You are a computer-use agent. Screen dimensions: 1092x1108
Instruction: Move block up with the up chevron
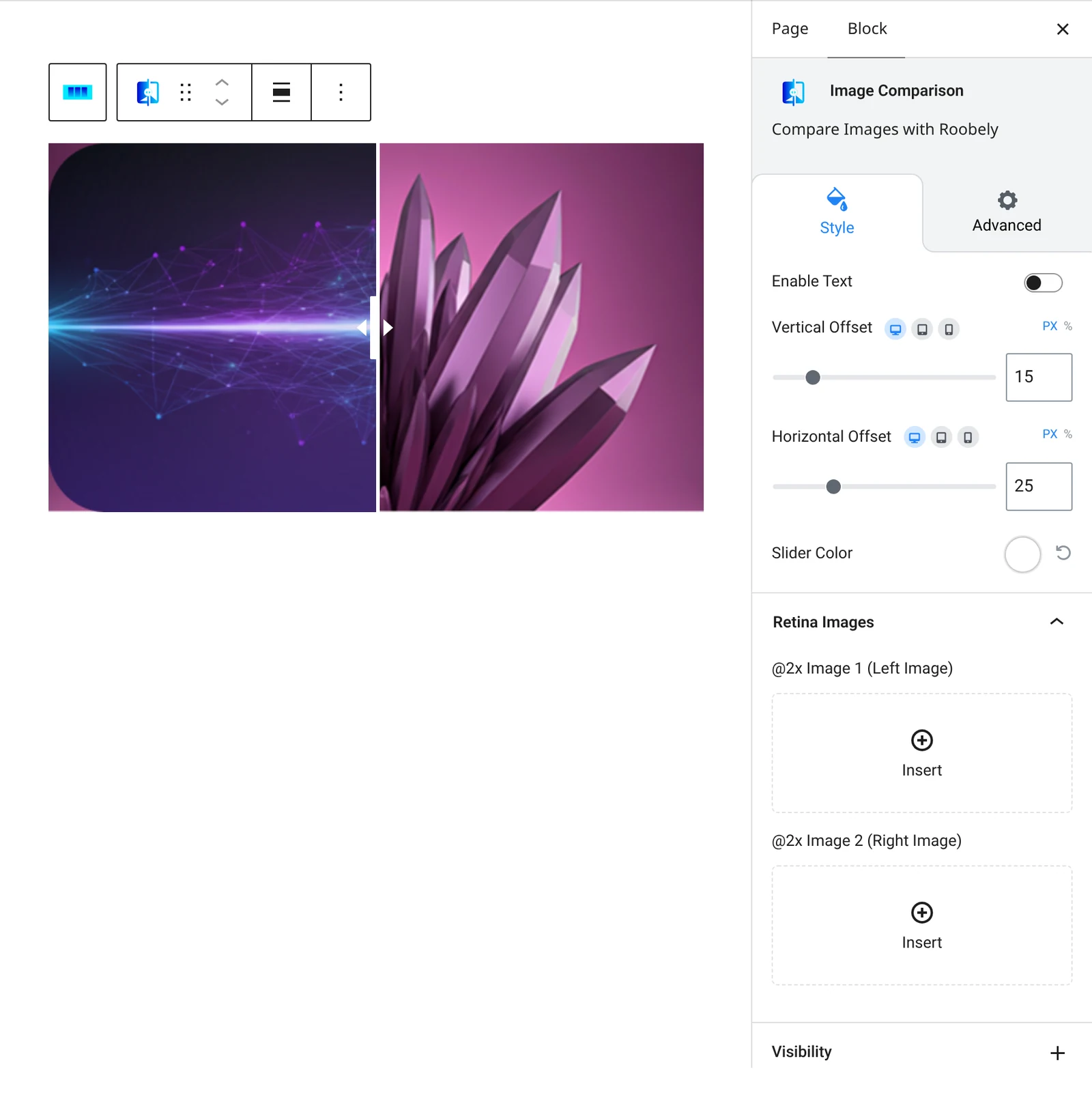point(222,82)
